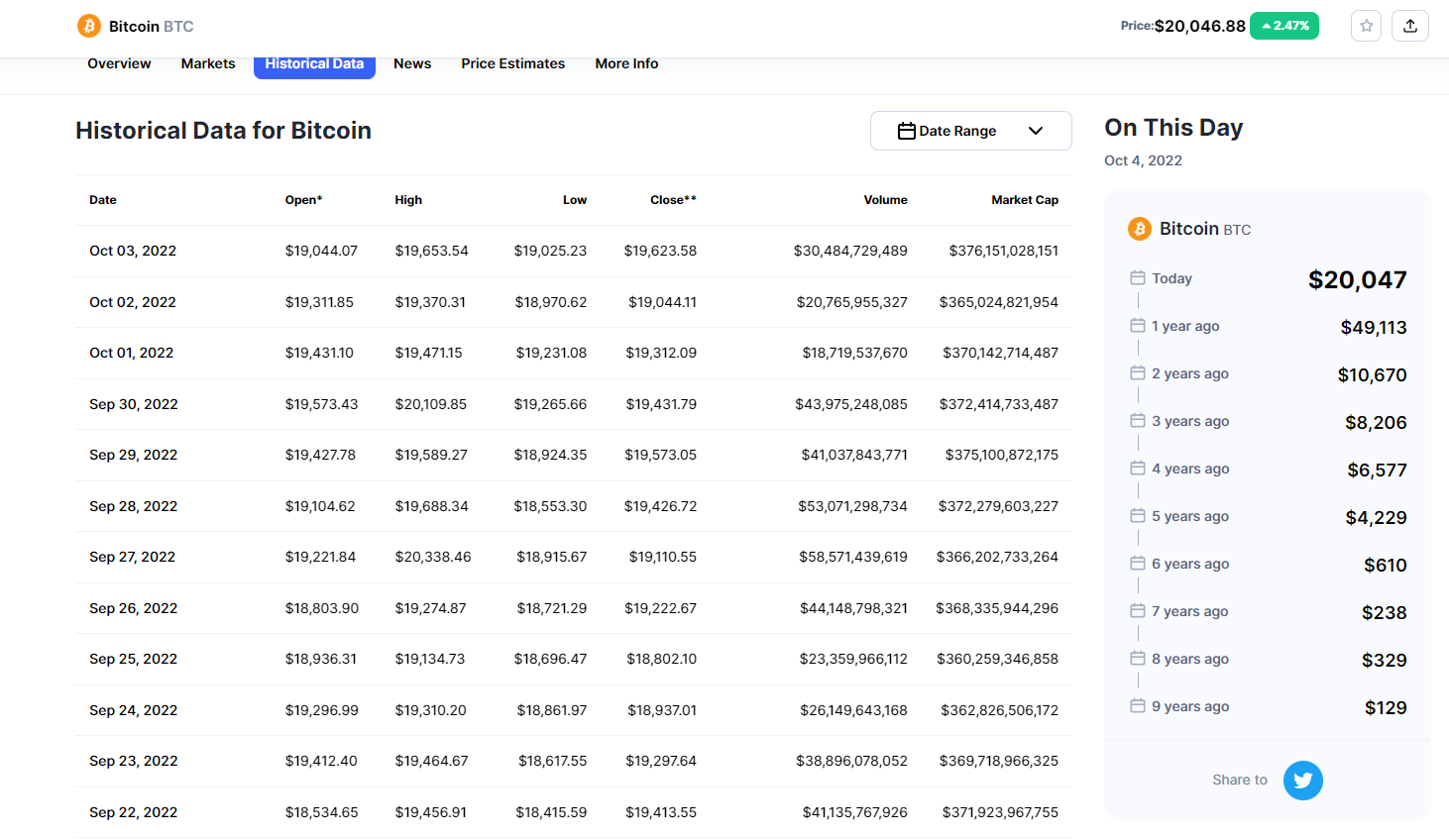Click the Oct 03, 2022 row date
This screenshot has width=1449, height=840.
tap(133, 251)
